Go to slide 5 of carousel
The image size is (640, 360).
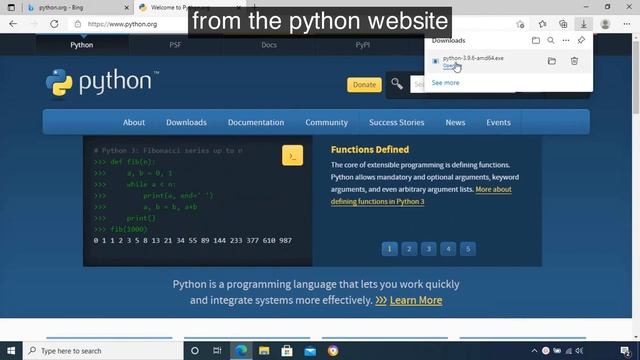point(468,249)
